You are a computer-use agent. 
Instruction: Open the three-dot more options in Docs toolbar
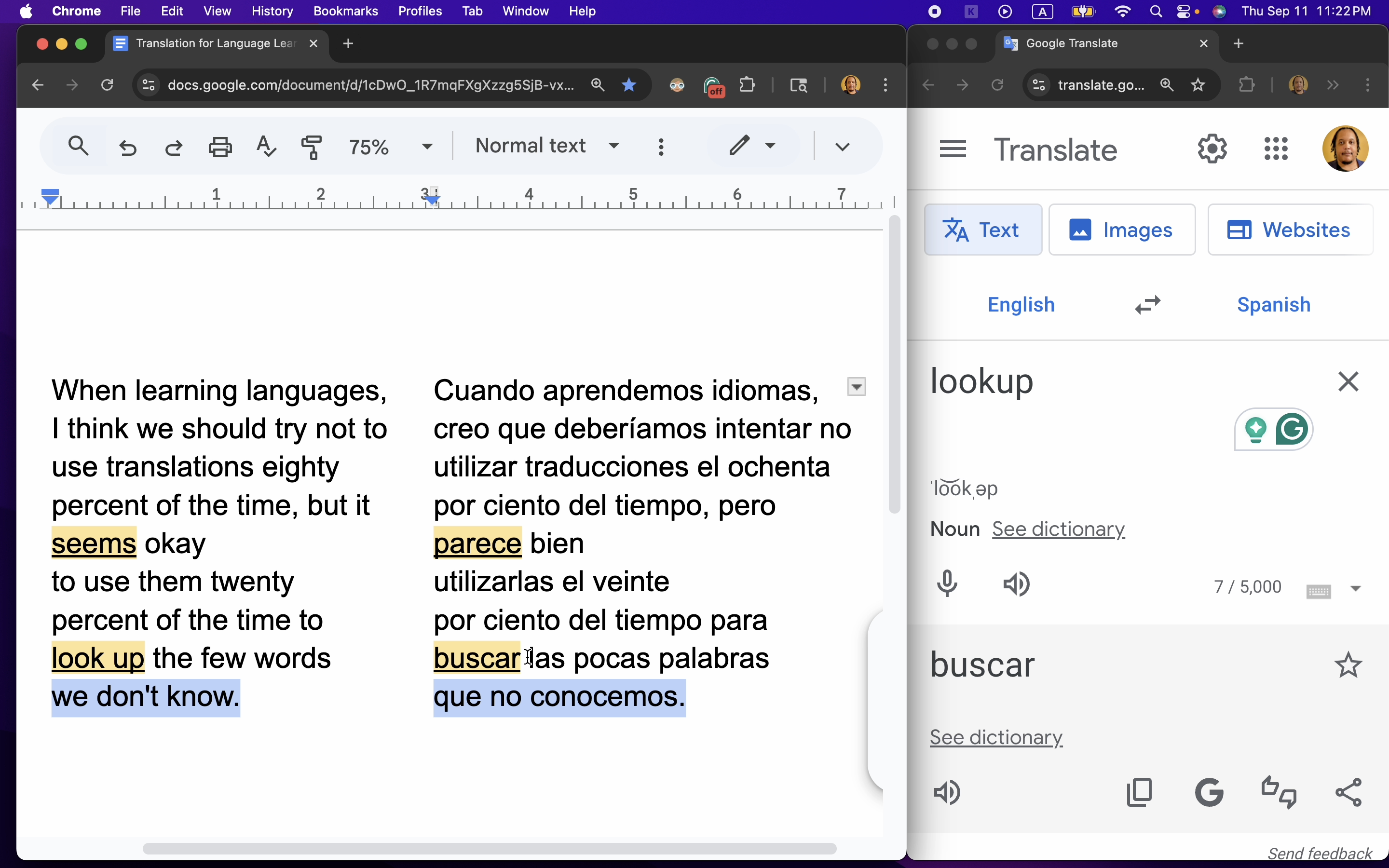661,147
